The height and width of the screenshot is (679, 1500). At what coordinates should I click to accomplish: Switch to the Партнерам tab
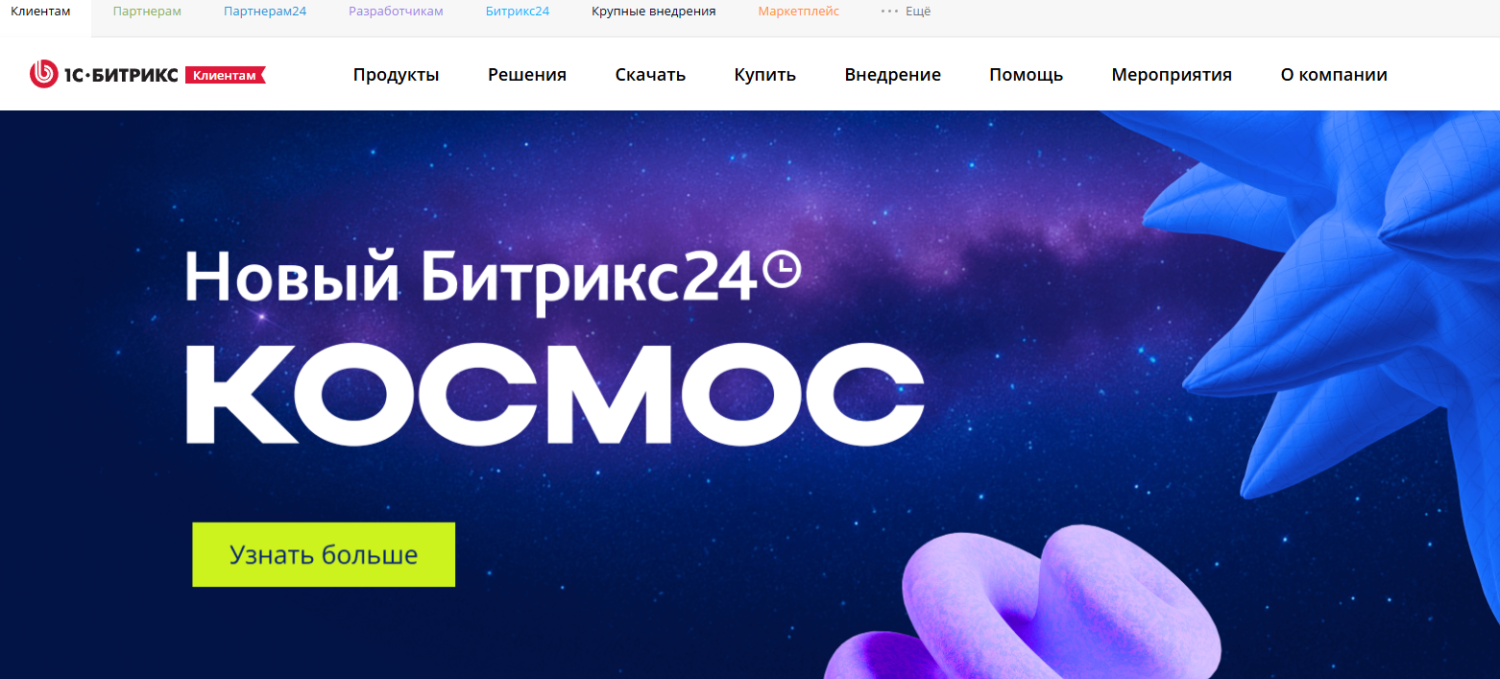pyautogui.click(x=147, y=12)
